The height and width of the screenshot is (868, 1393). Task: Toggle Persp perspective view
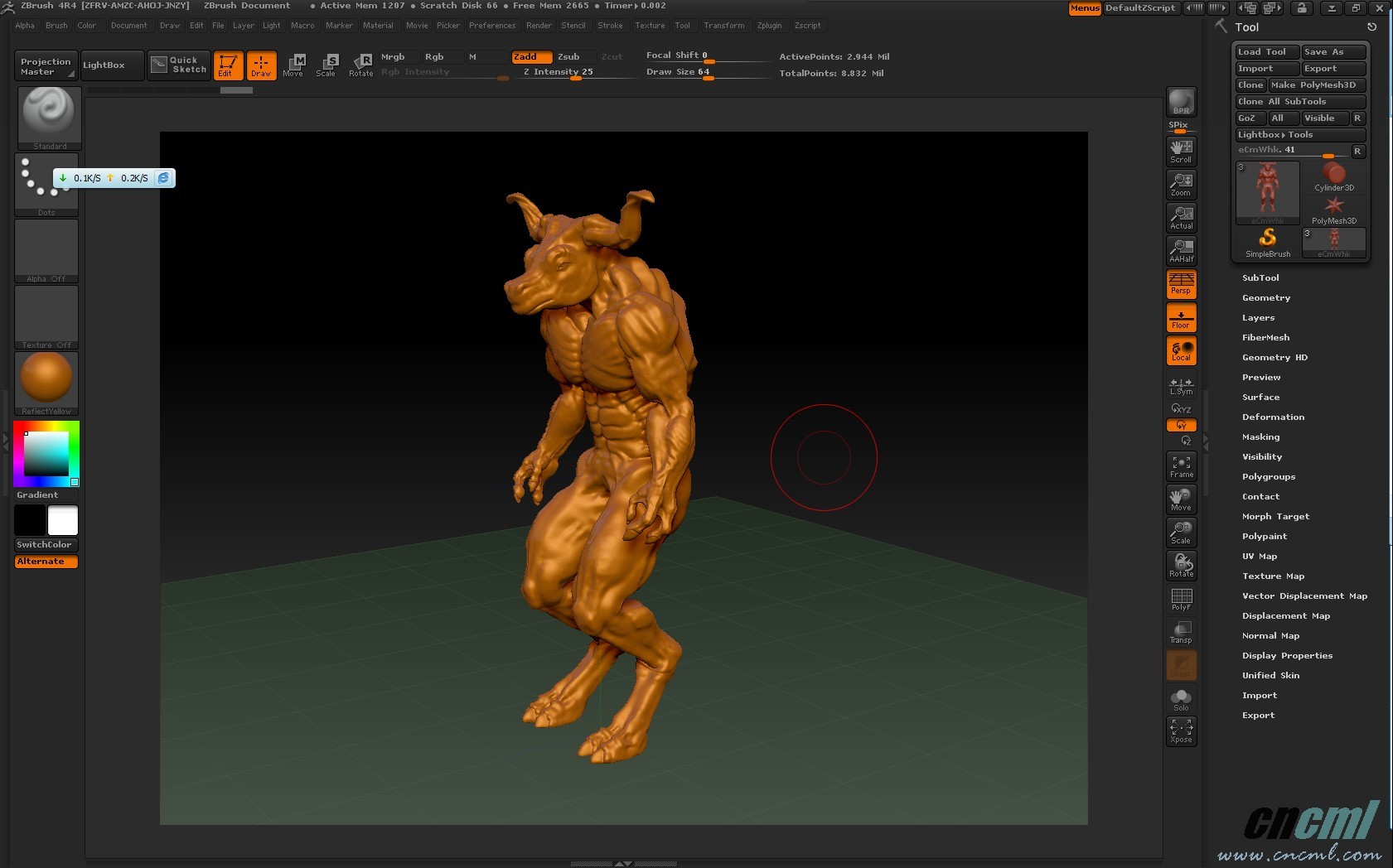click(x=1181, y=283)
